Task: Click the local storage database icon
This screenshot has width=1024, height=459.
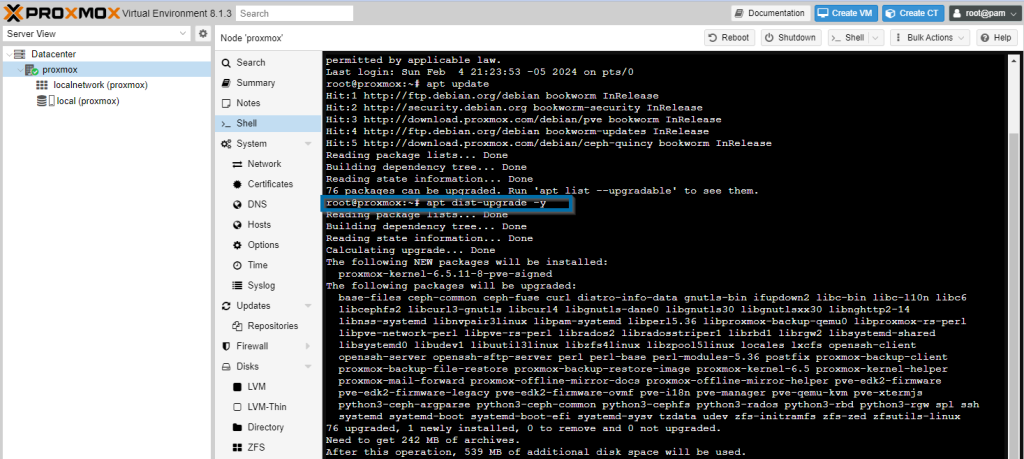Action: coord(42,101)
